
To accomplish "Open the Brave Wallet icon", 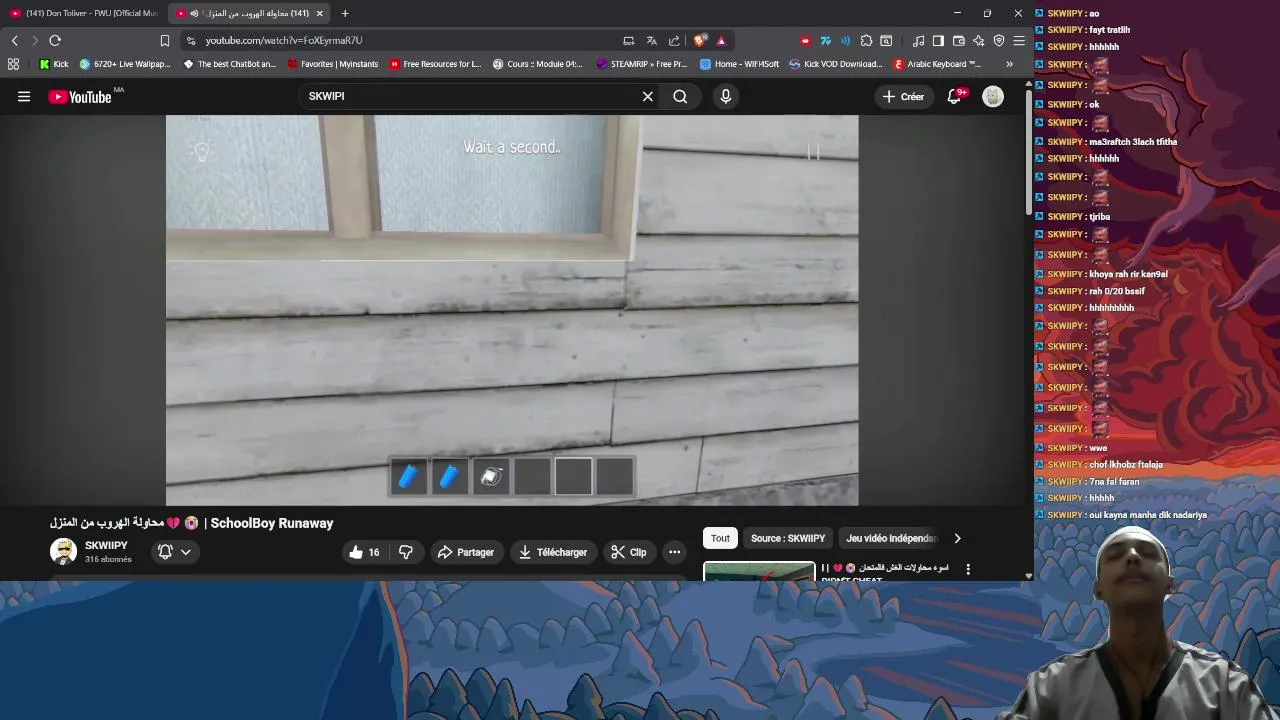I will coord(958,40).
